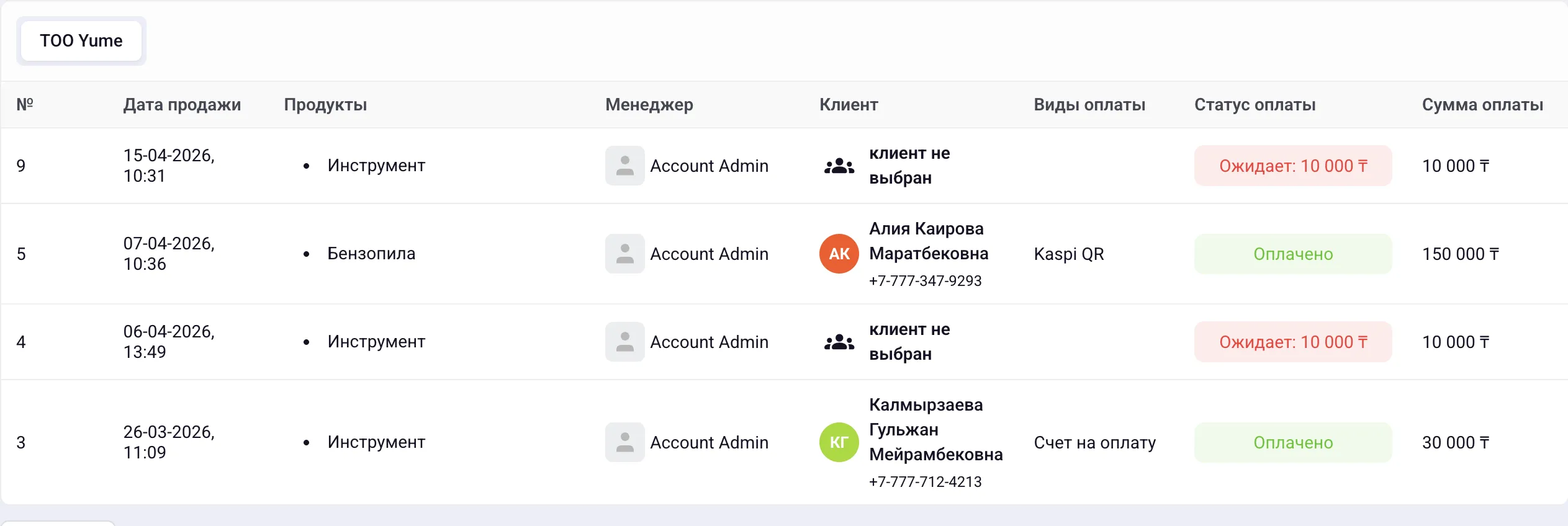
Task: Open client Алия Каирова Маратбековна
Action: (x=929, y=241)
